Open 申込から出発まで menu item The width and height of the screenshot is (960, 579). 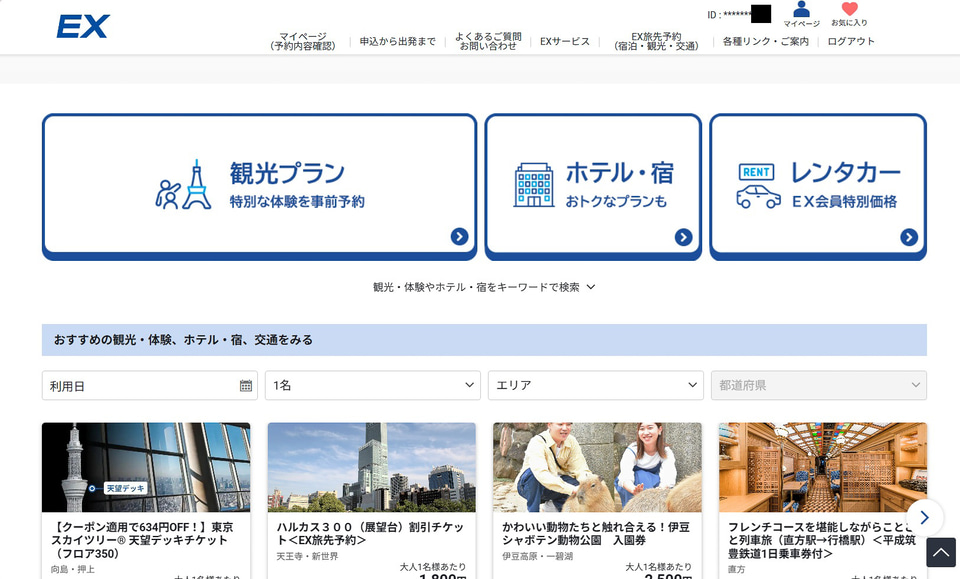(397, 41)
